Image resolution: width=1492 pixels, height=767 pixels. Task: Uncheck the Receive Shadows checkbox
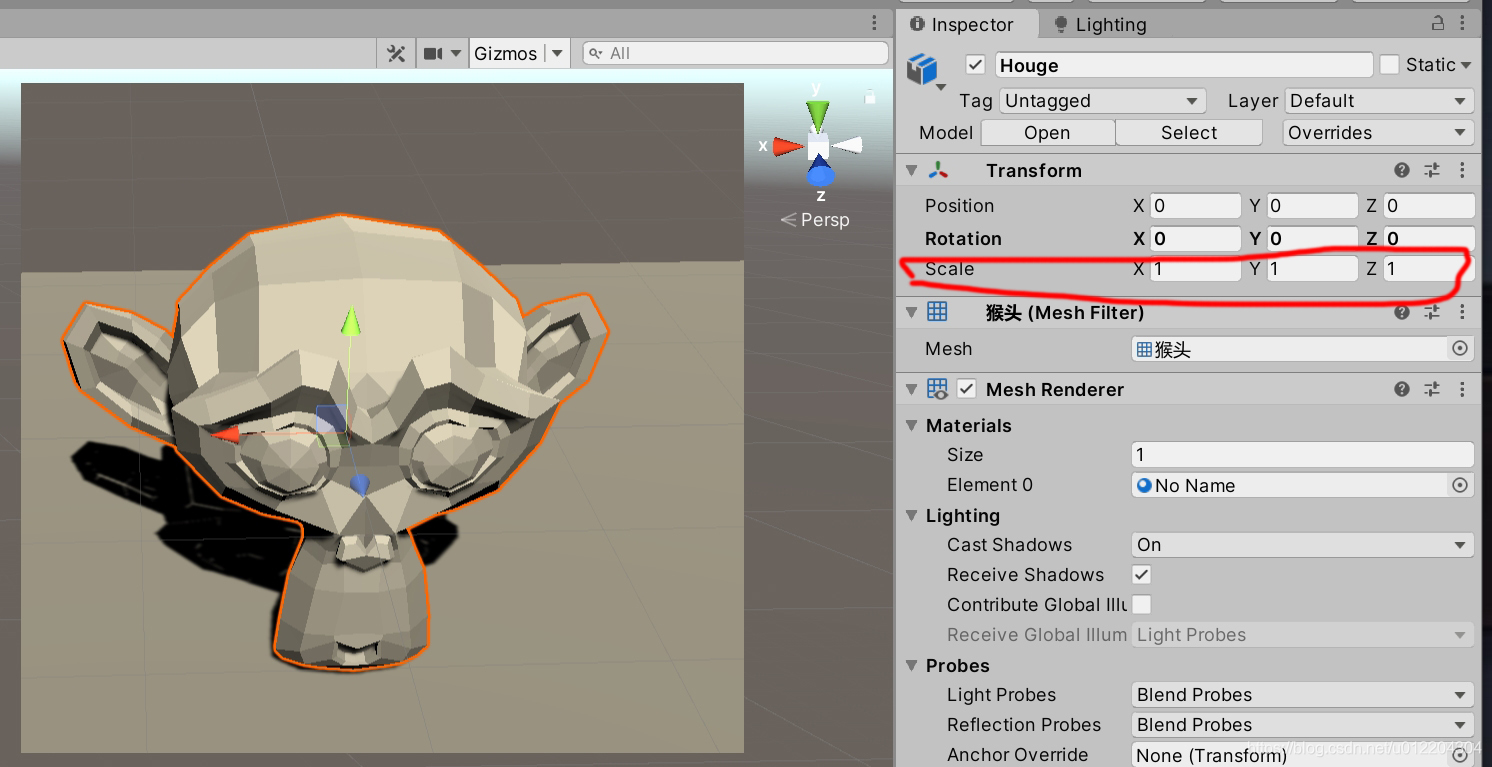point(1141,574)
